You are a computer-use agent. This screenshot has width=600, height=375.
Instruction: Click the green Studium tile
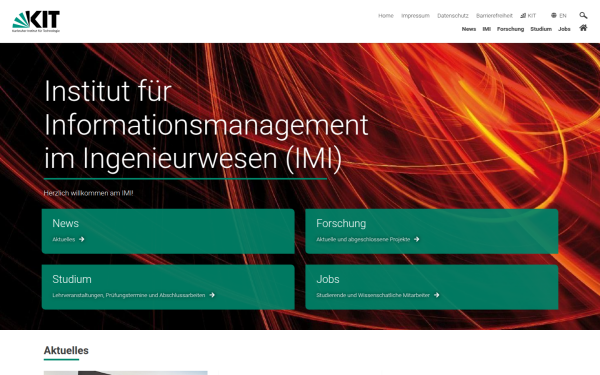tap(168, 287)
